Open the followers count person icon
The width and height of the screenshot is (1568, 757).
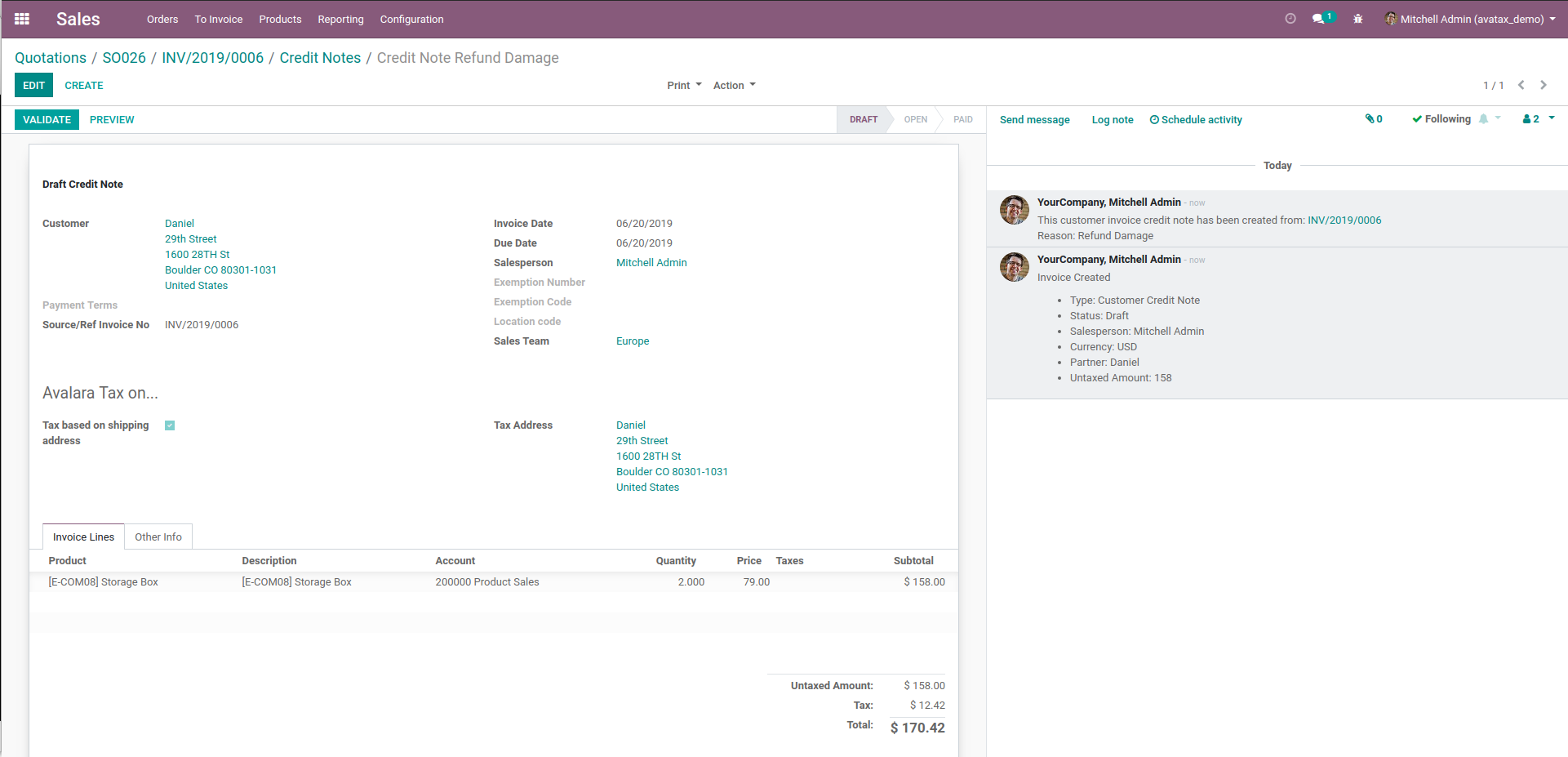click(1531, 119)
